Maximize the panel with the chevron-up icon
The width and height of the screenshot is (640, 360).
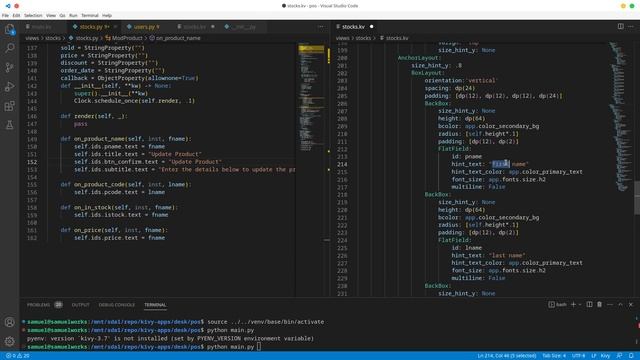(620, 304)
